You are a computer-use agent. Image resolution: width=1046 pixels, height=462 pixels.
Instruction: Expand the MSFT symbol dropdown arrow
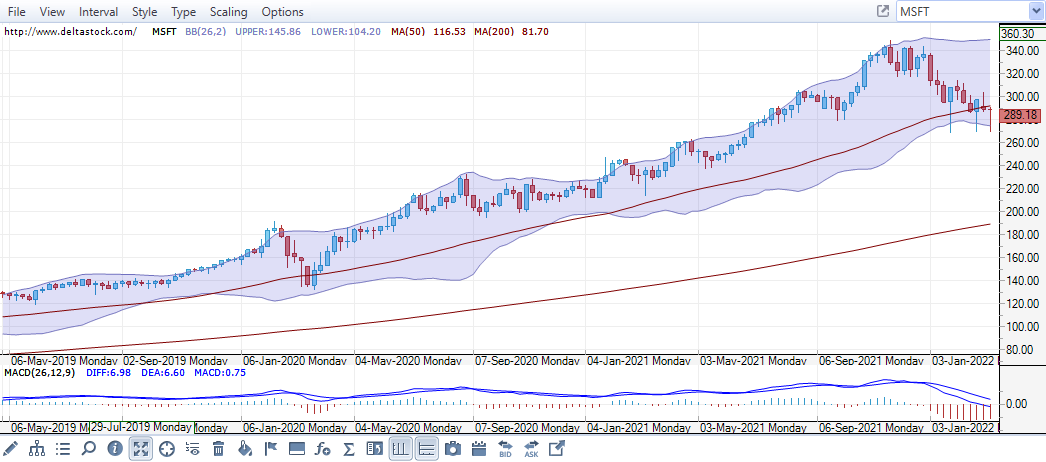pyautogui.click(x=1038, y=11)
